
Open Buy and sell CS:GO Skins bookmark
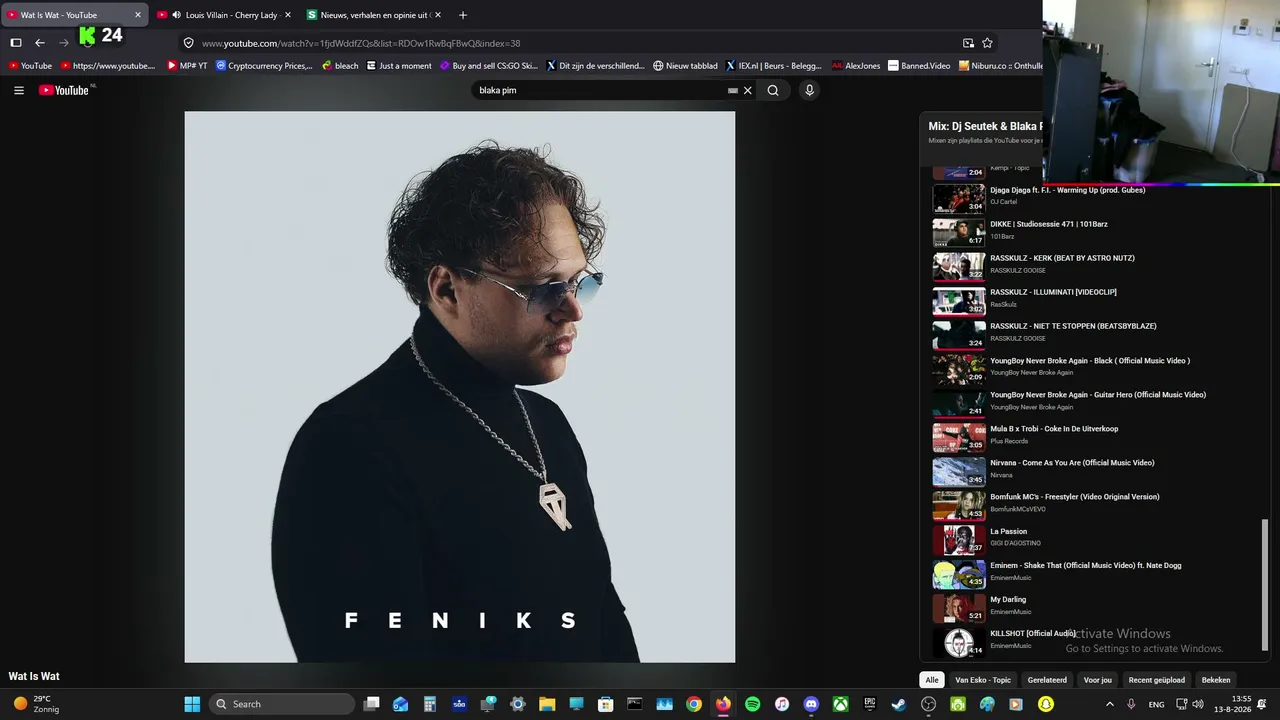click(489, 66)
